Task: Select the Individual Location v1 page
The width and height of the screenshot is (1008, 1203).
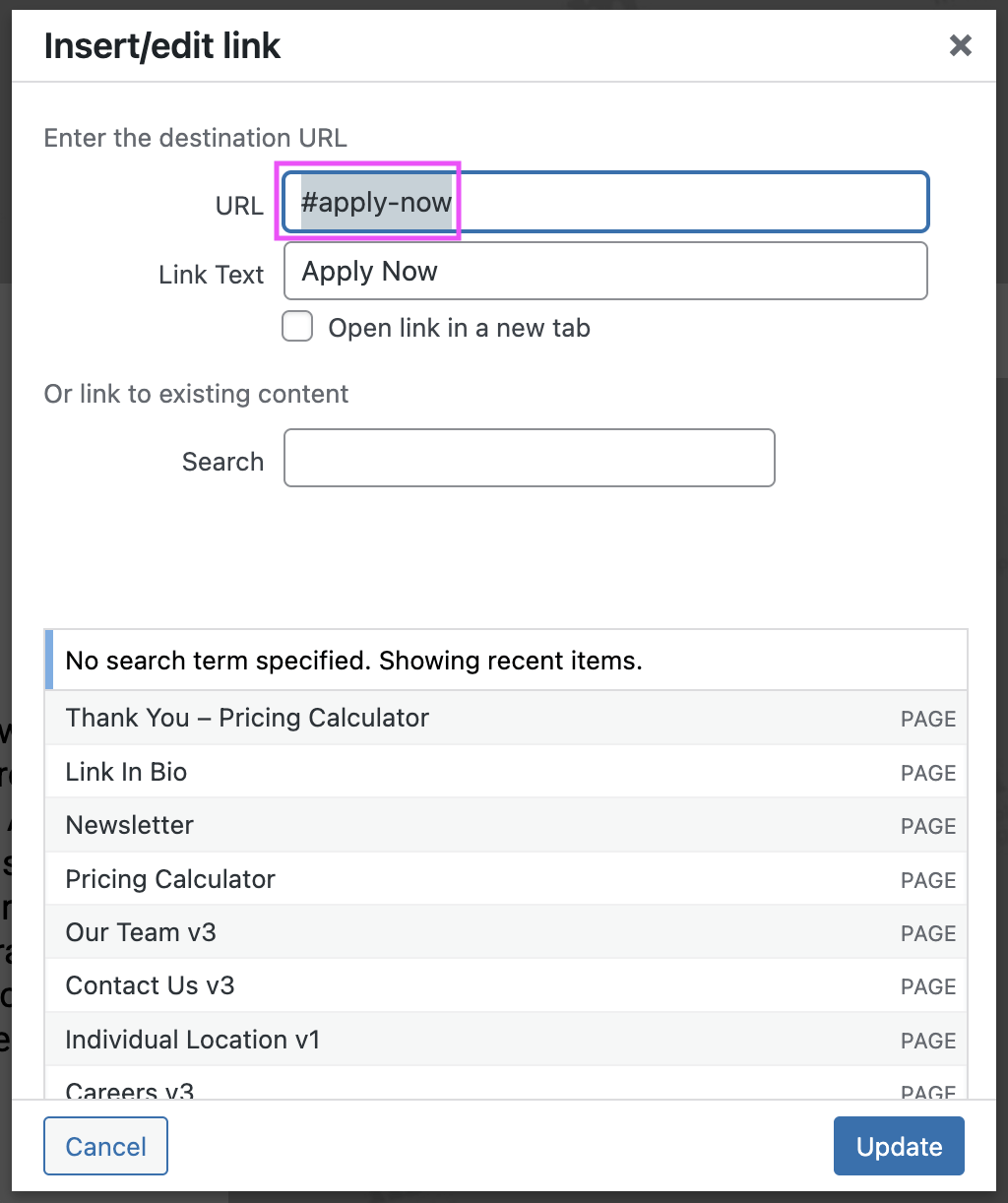Action: 193,1040
